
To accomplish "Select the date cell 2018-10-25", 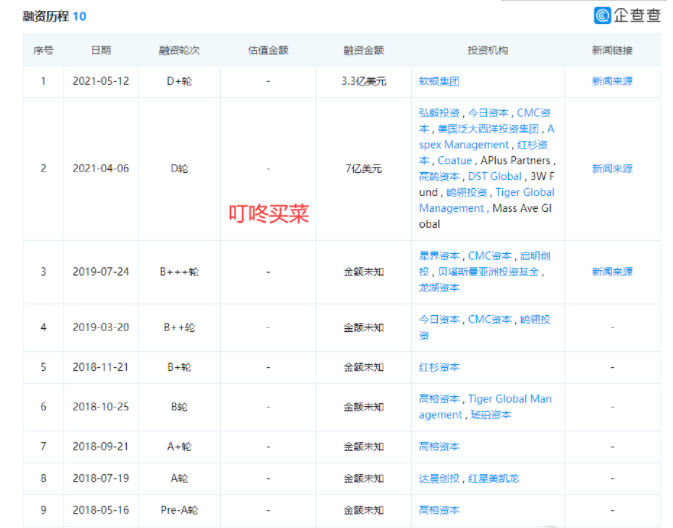I will click(101, 407).
